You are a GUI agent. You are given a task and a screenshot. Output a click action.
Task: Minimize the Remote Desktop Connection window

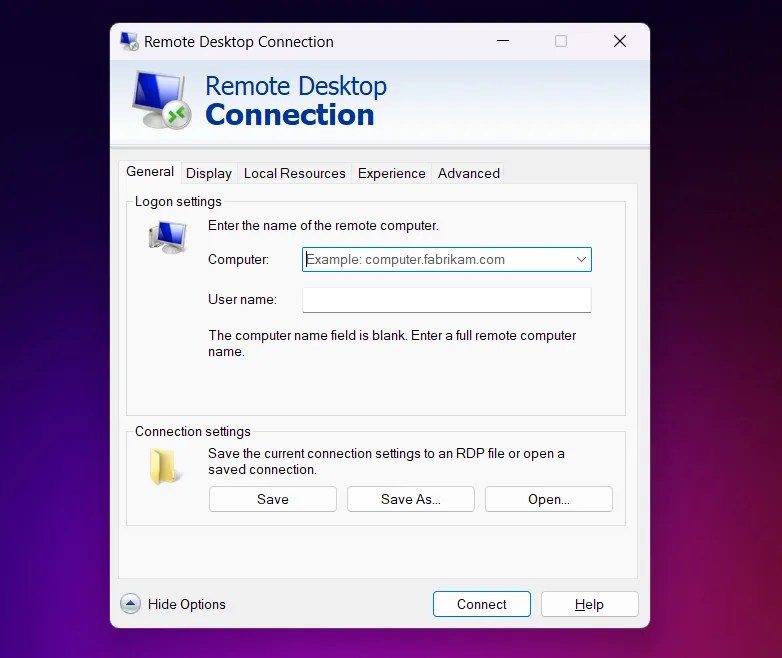(503, 41)
